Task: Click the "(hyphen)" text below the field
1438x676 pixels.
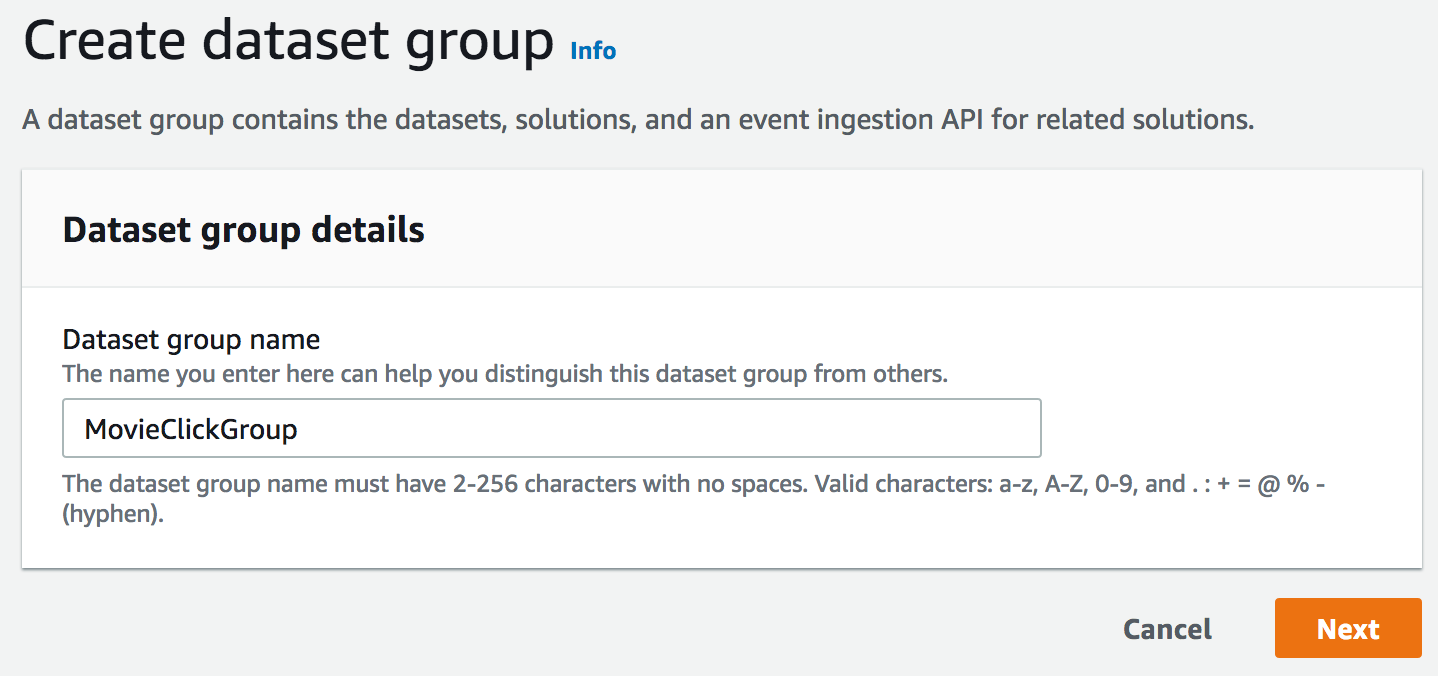Action: [112, 518]
